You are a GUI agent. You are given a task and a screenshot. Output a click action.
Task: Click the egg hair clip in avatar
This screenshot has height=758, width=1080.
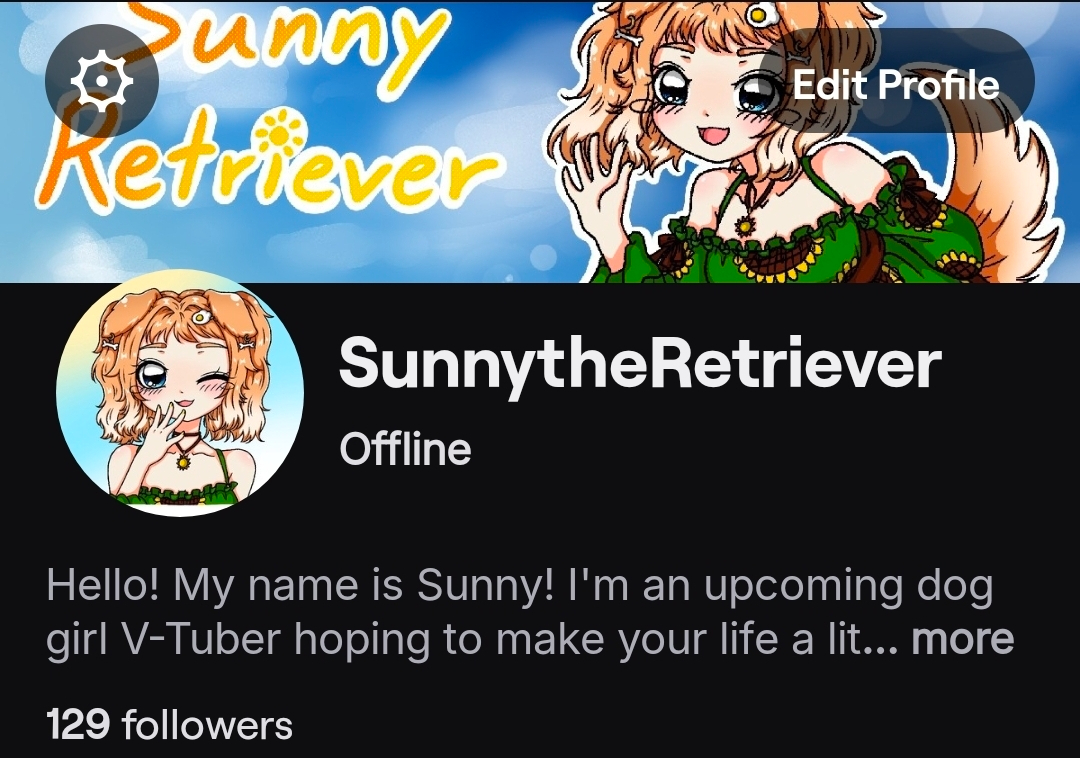[x=199, y=317]
